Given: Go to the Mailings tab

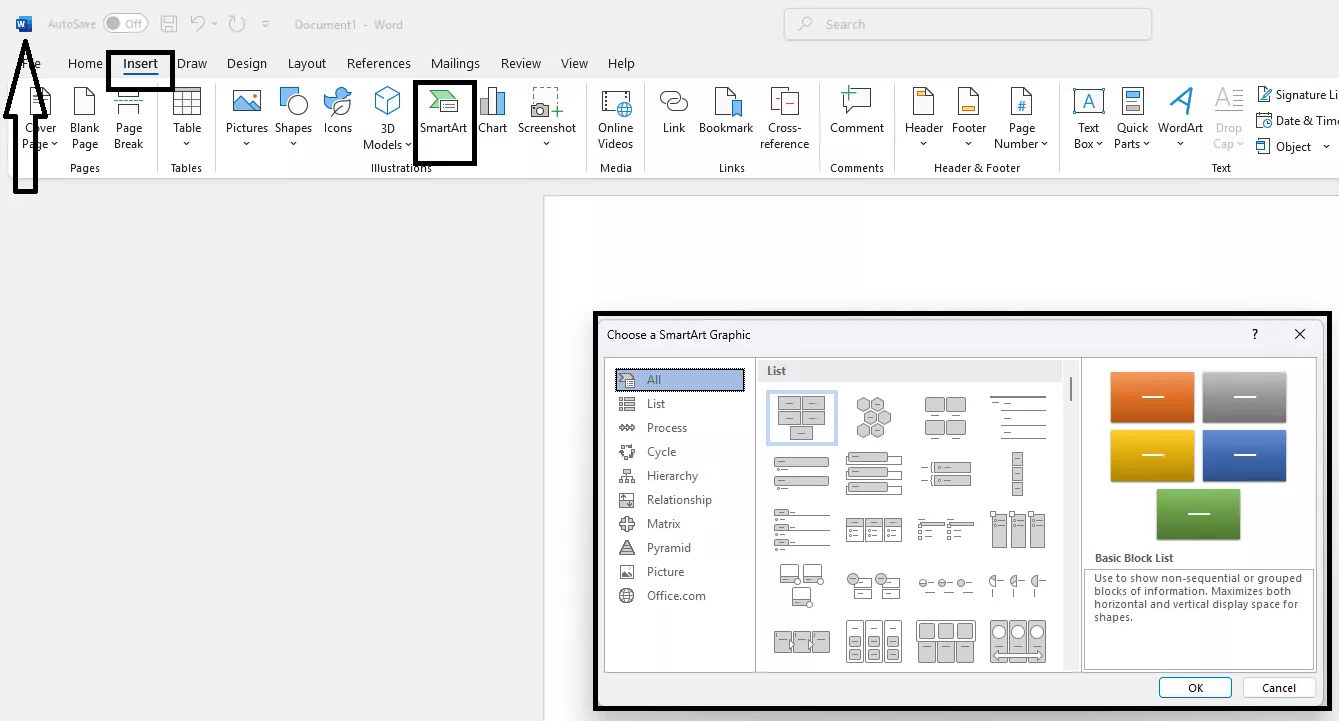Looking at the screenshot, I should (x=455, y=63).
